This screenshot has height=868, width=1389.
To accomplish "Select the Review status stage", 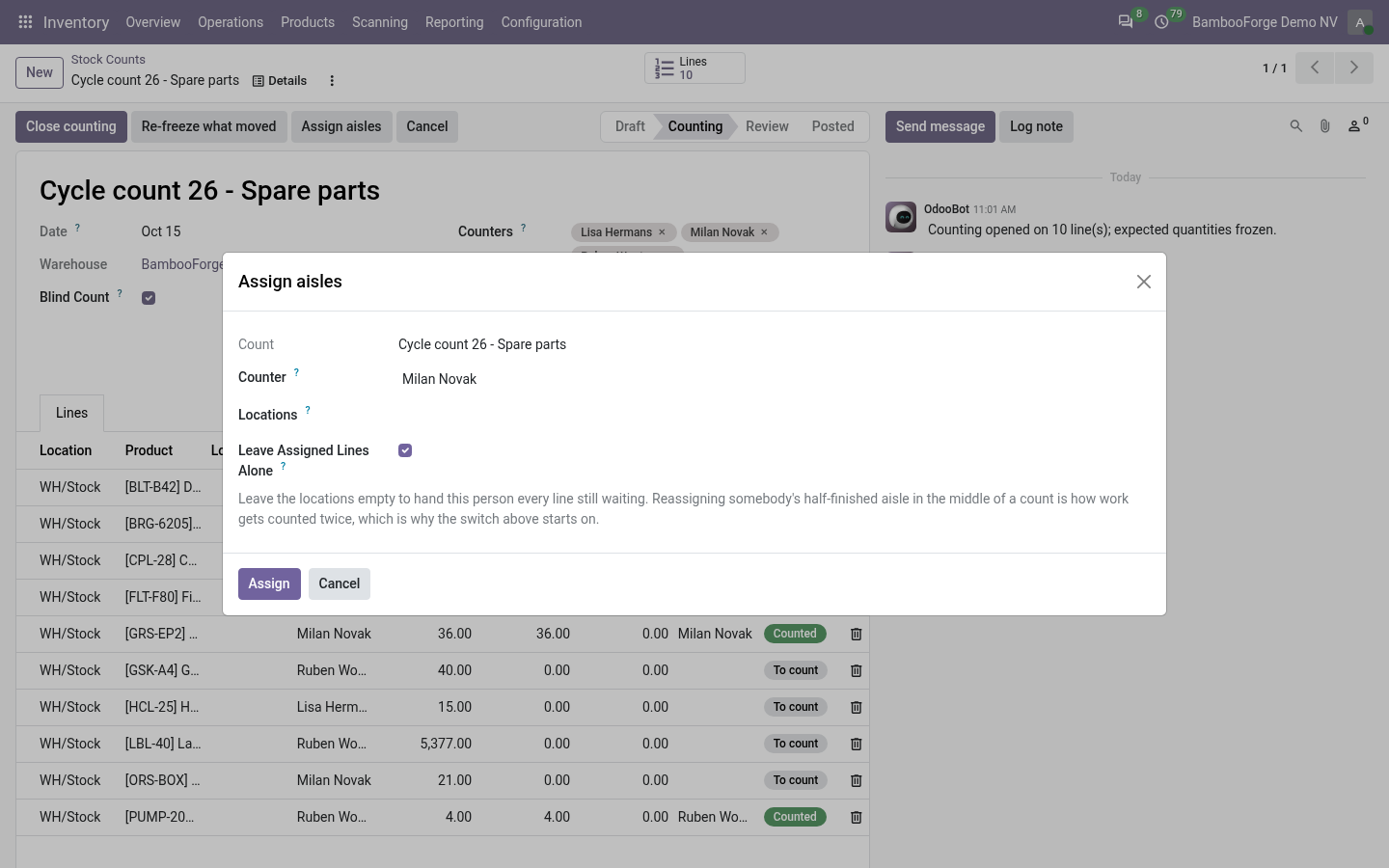I will 767,126.
